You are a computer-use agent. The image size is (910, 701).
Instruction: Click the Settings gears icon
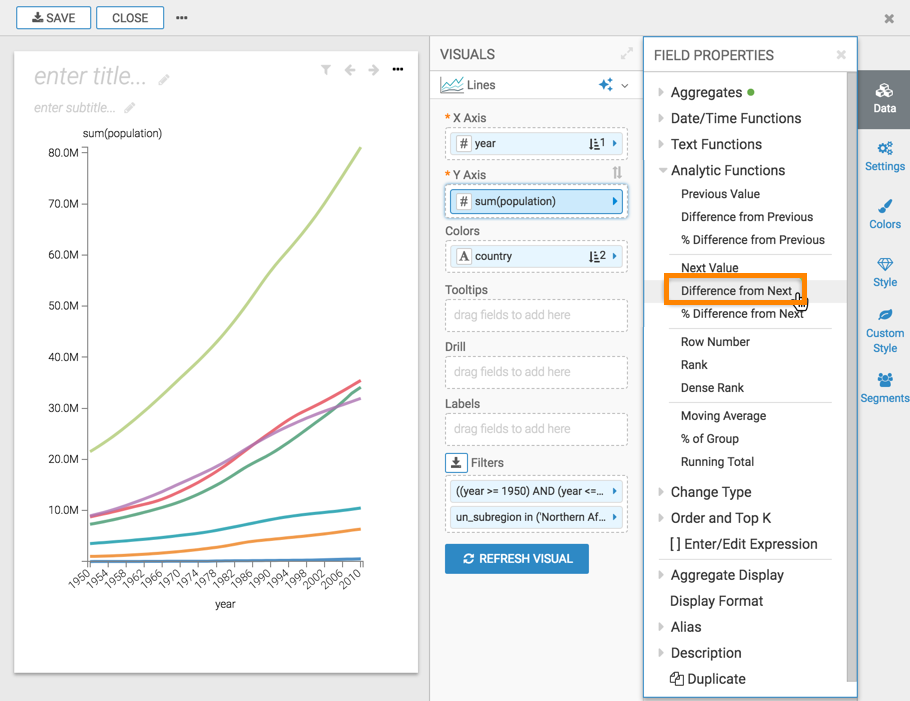884,156
